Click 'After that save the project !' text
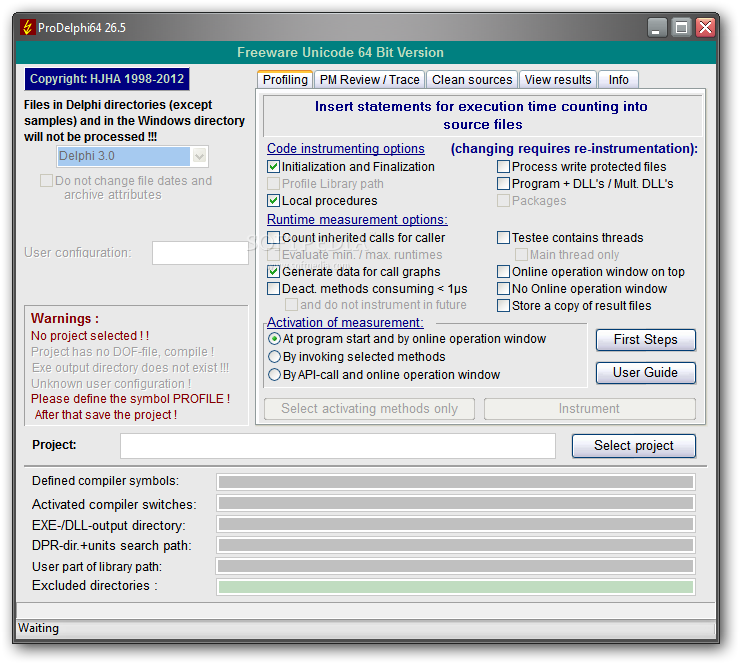 tap(106, 415)
